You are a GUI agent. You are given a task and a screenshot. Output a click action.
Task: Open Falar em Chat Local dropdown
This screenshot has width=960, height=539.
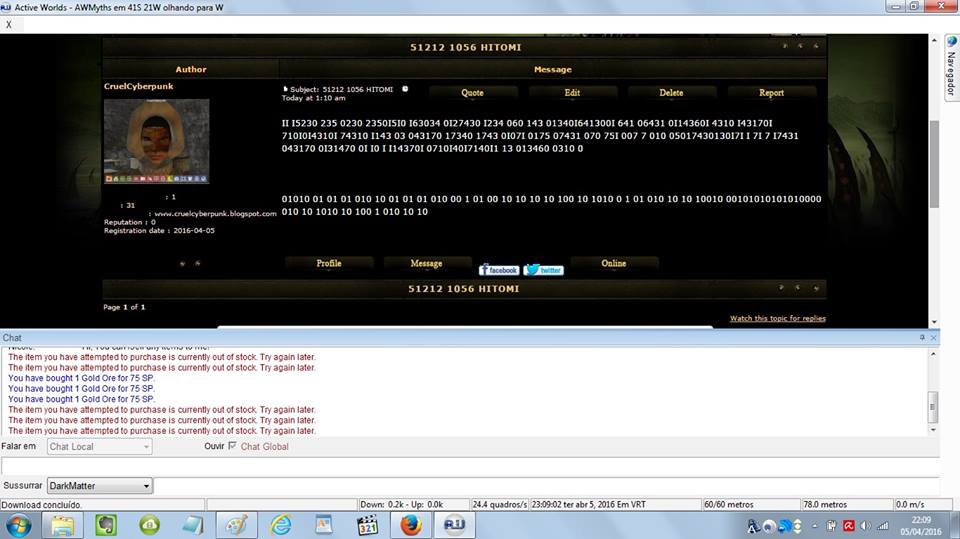[x=99, y=447]
